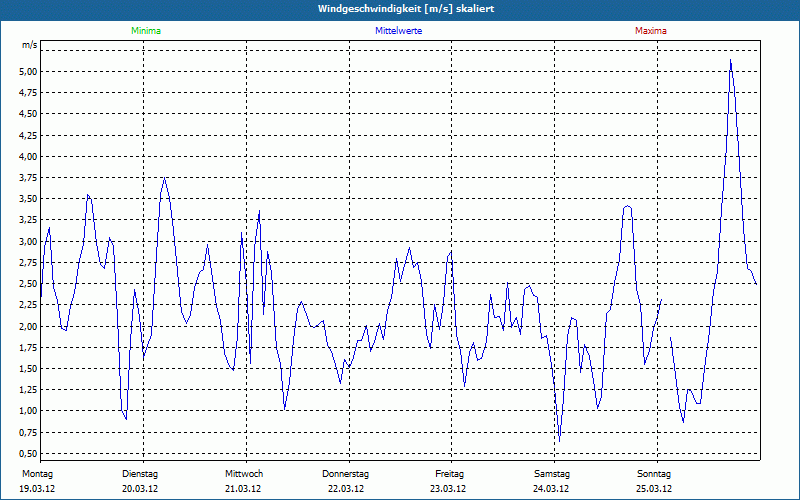Click the Freitag day label
This screenshot has width=800, height=500.
(449, 474)
